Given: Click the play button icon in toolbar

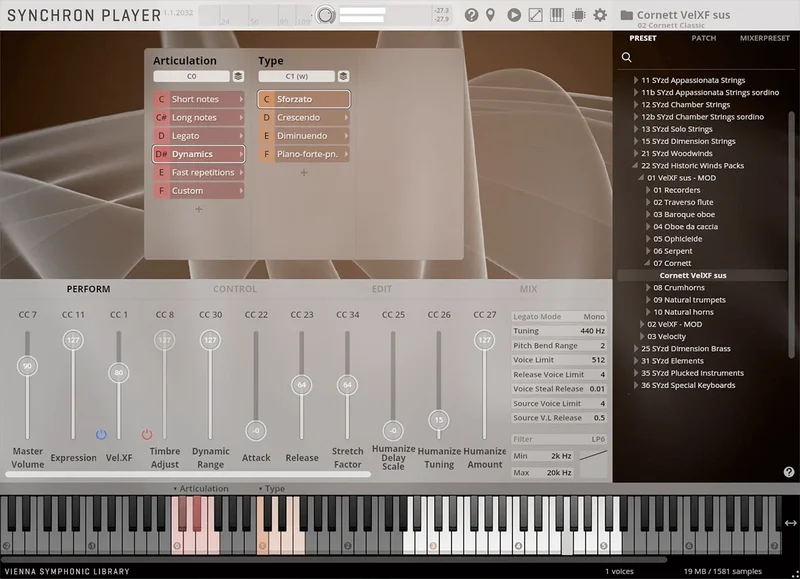Looking at the screenshot, I should click(x=514, y=15).
